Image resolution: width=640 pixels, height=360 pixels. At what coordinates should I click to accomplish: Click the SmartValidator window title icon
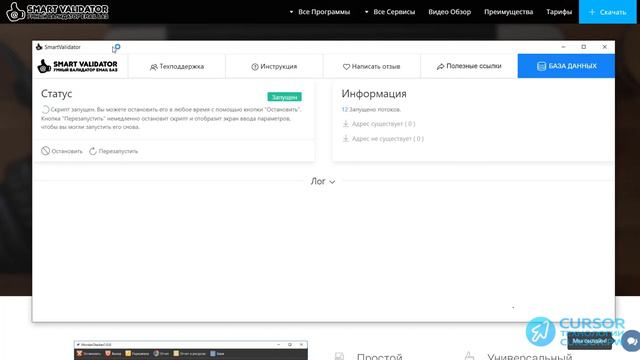(39, 47)
